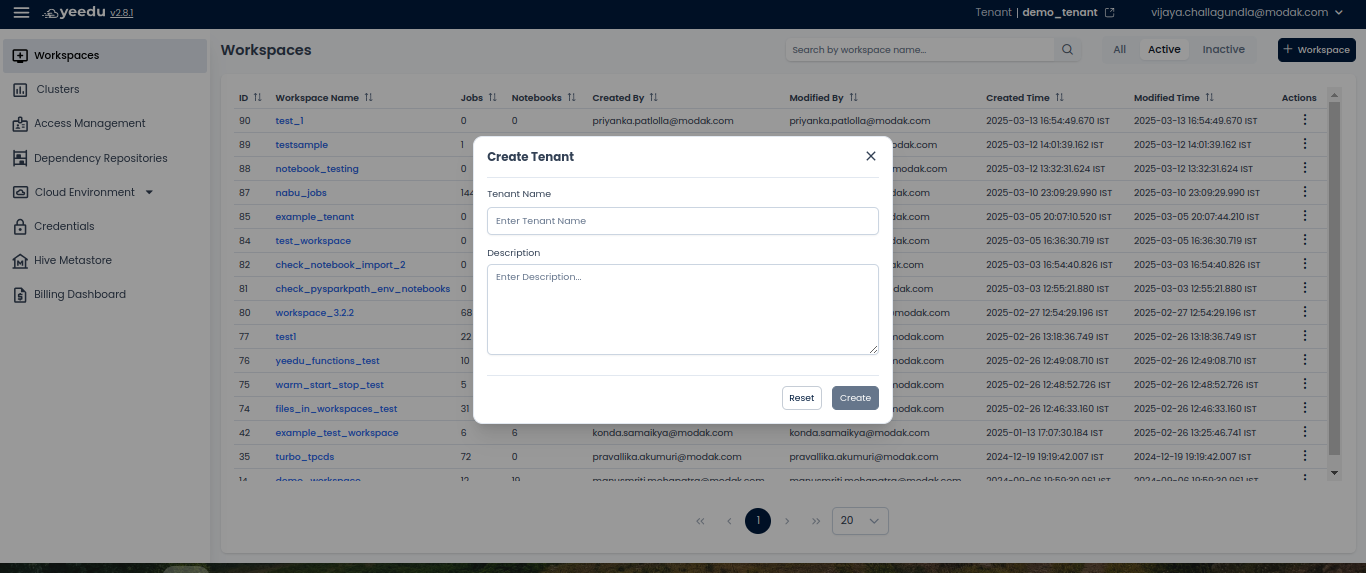Click the Access Management sidebar icon

click(20, 124)
